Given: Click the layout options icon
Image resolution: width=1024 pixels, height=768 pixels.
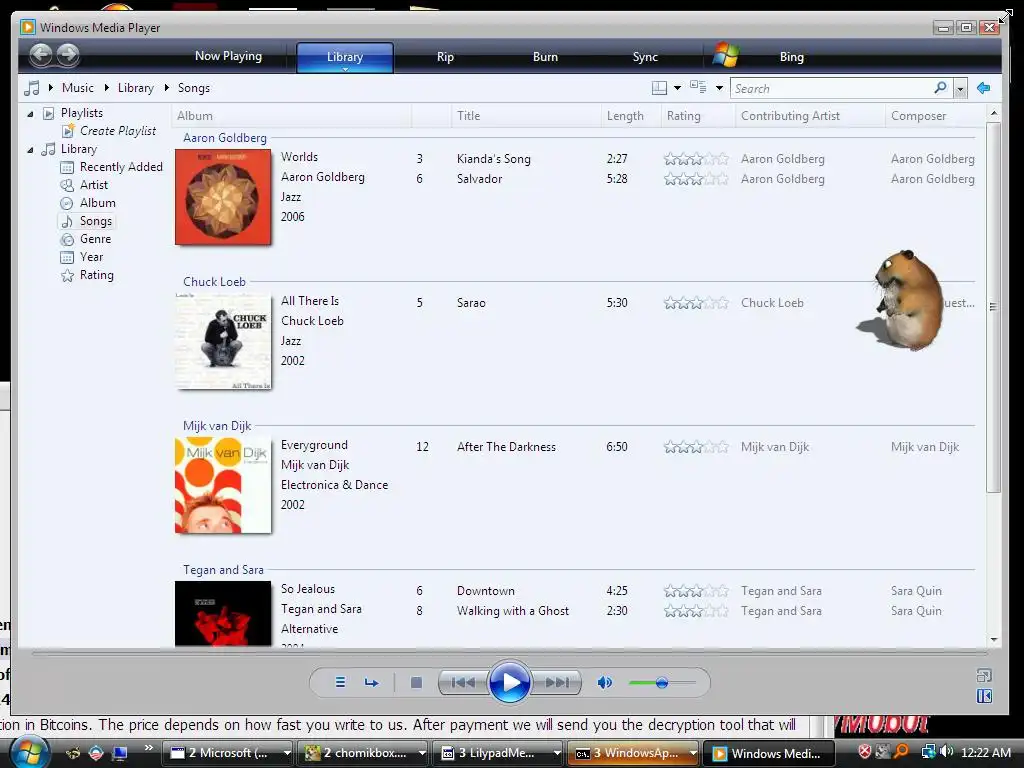Looking at the screenshot, I should pos(660,88).
